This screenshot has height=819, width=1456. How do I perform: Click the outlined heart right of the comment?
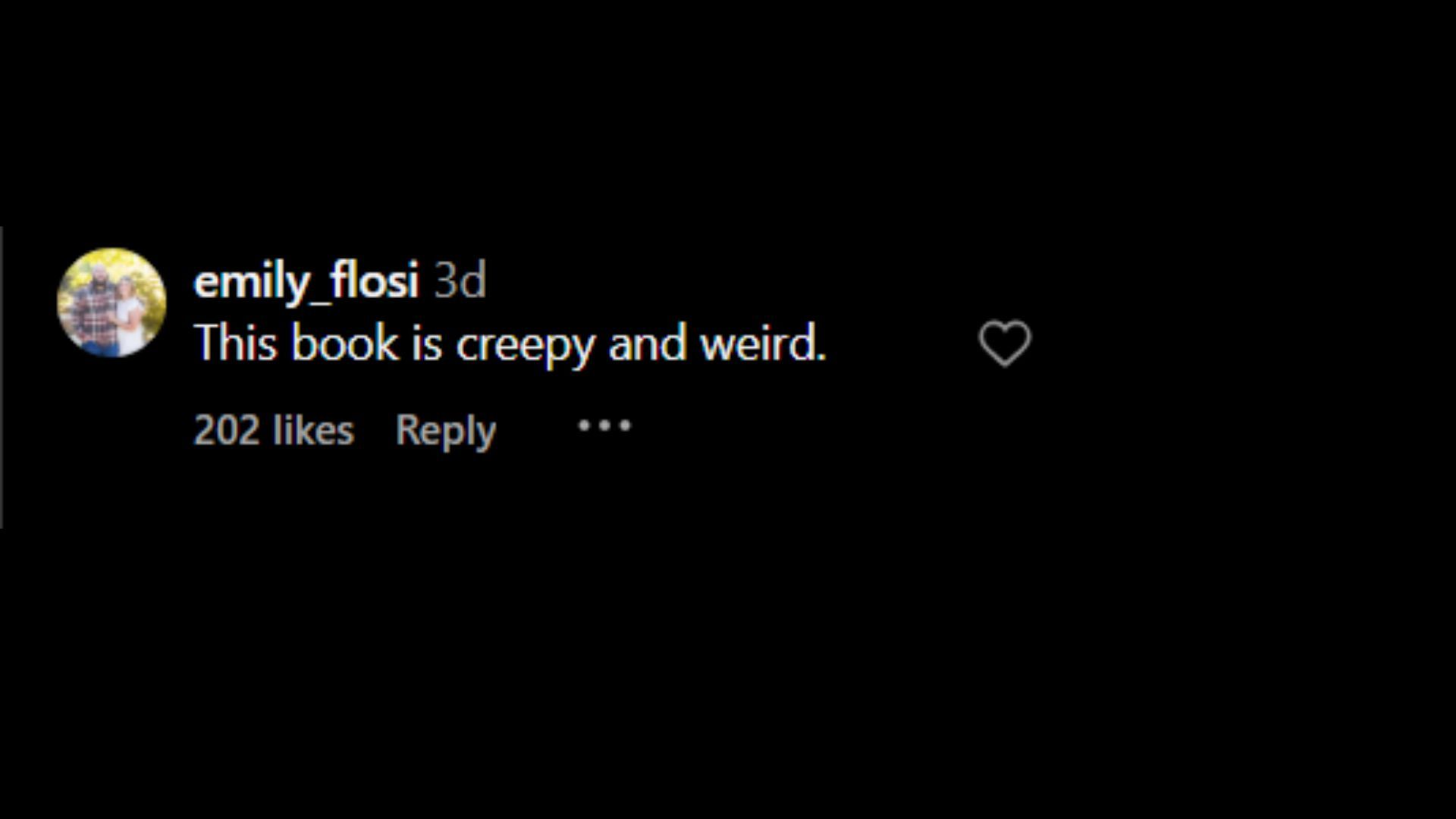(1004, 343)
